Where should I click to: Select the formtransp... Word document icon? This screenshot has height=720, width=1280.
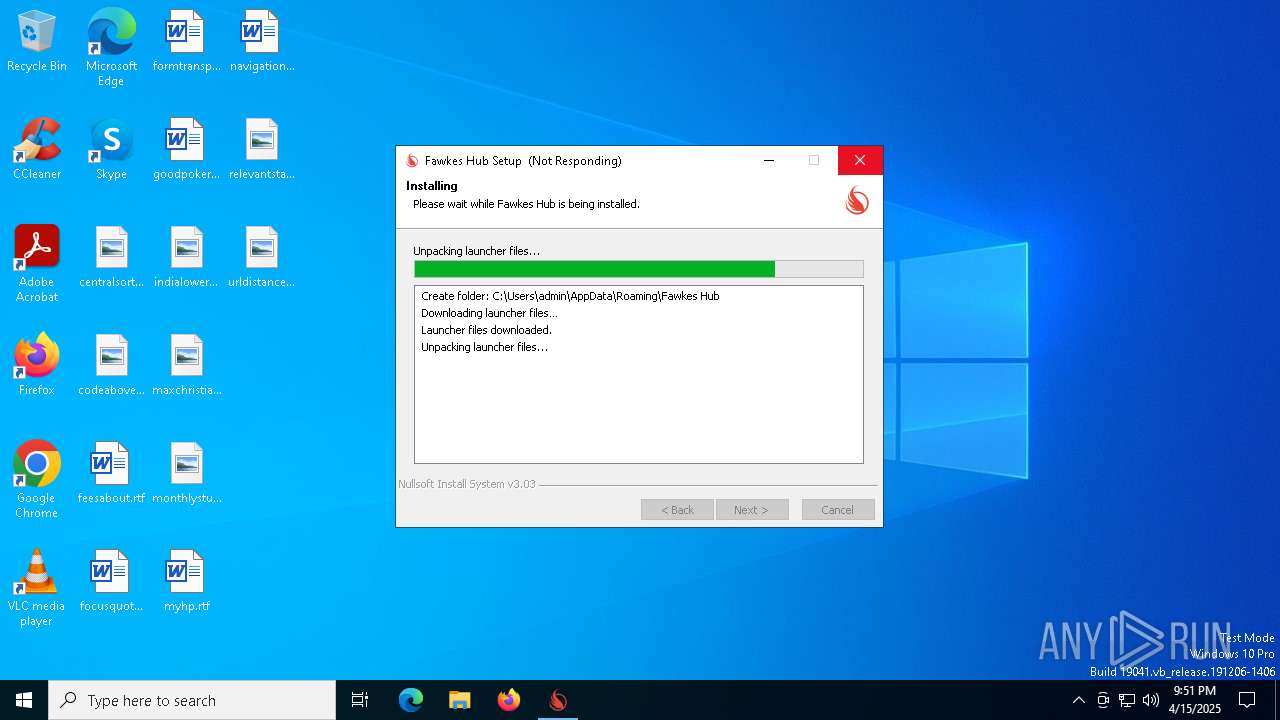(186, 42)
